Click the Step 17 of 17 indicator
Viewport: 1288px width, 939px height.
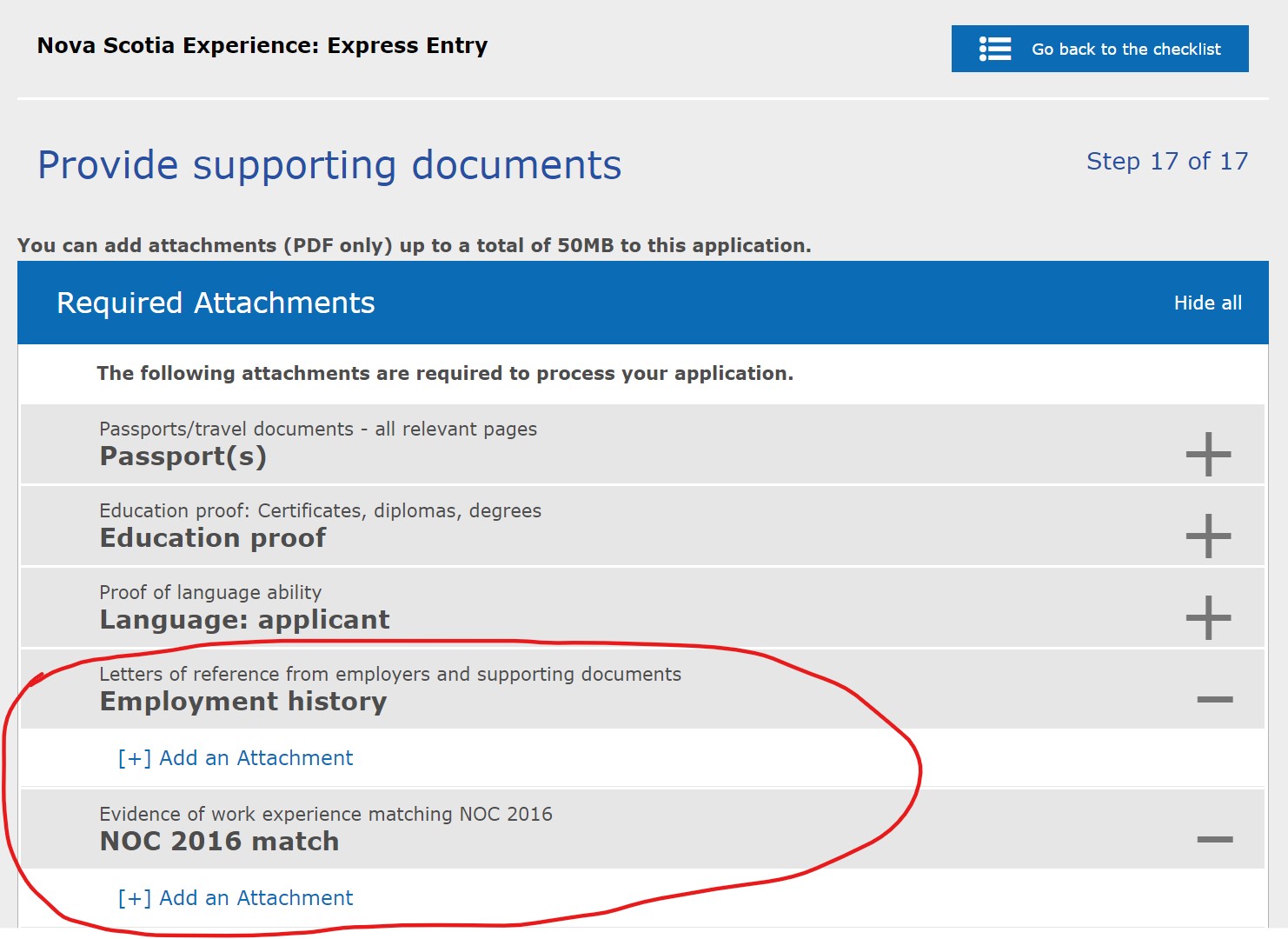[x=1167, y=161]
